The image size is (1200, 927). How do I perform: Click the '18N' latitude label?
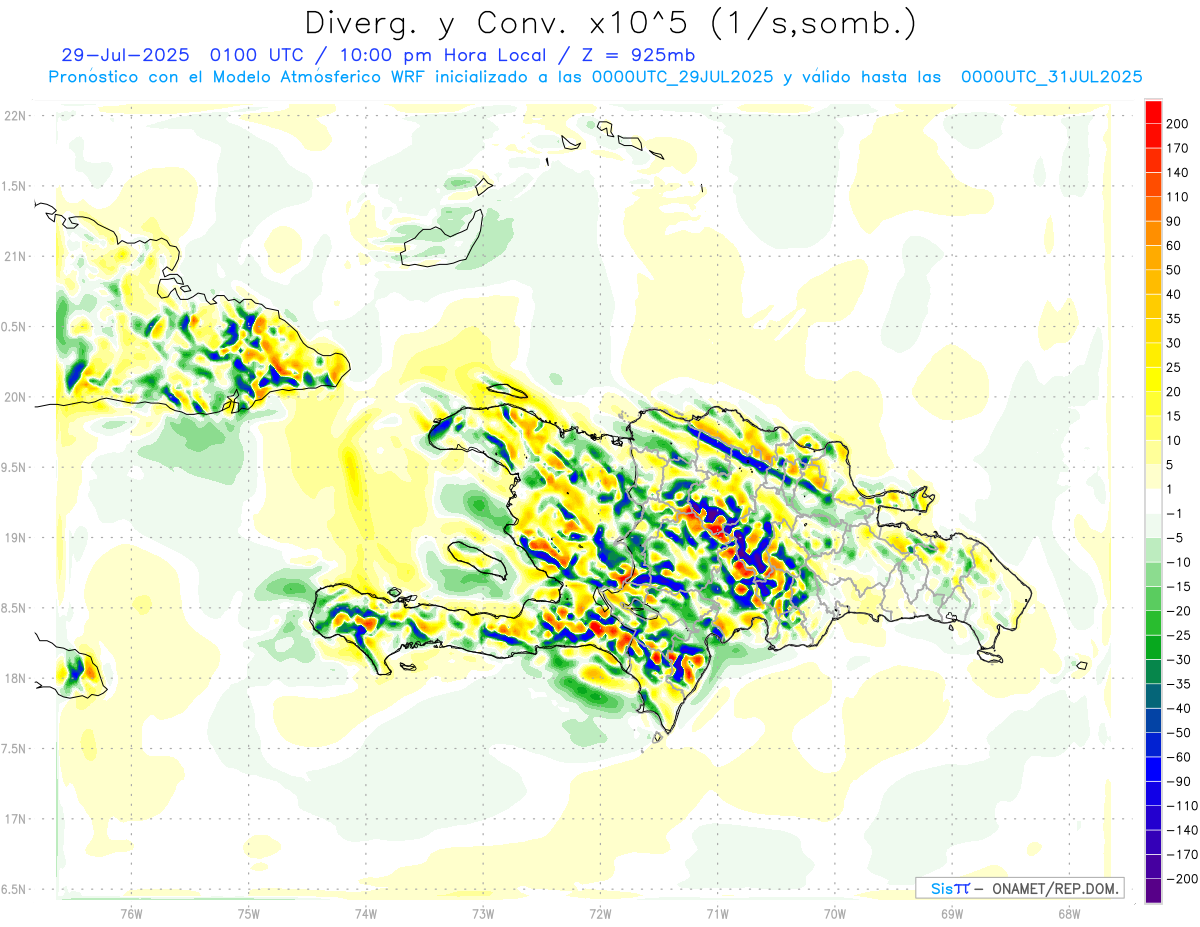(x=14, y=679)
